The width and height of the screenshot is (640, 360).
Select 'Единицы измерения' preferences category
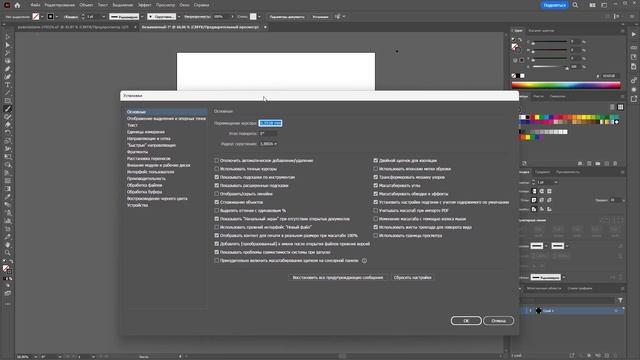tap(146, 132)
